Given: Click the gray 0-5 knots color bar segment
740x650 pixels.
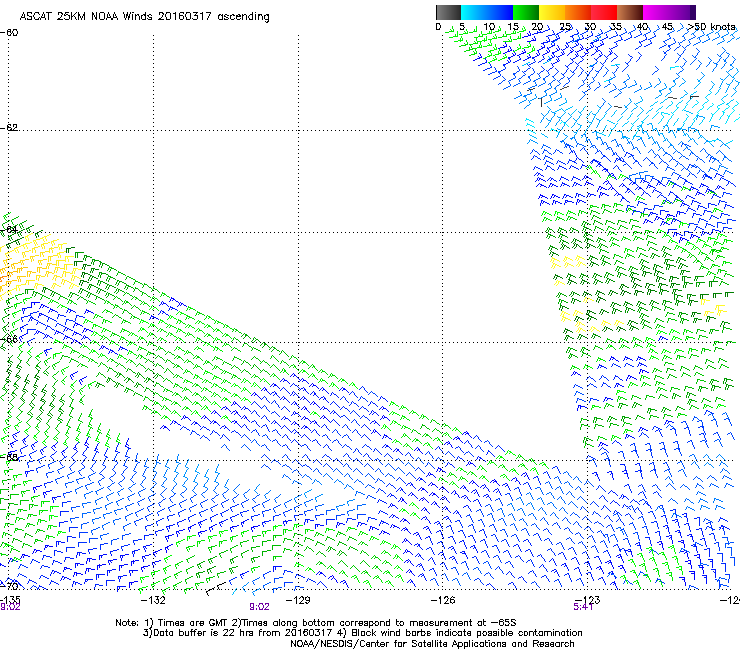Looking at the screenshot, I should click(448, 12).
